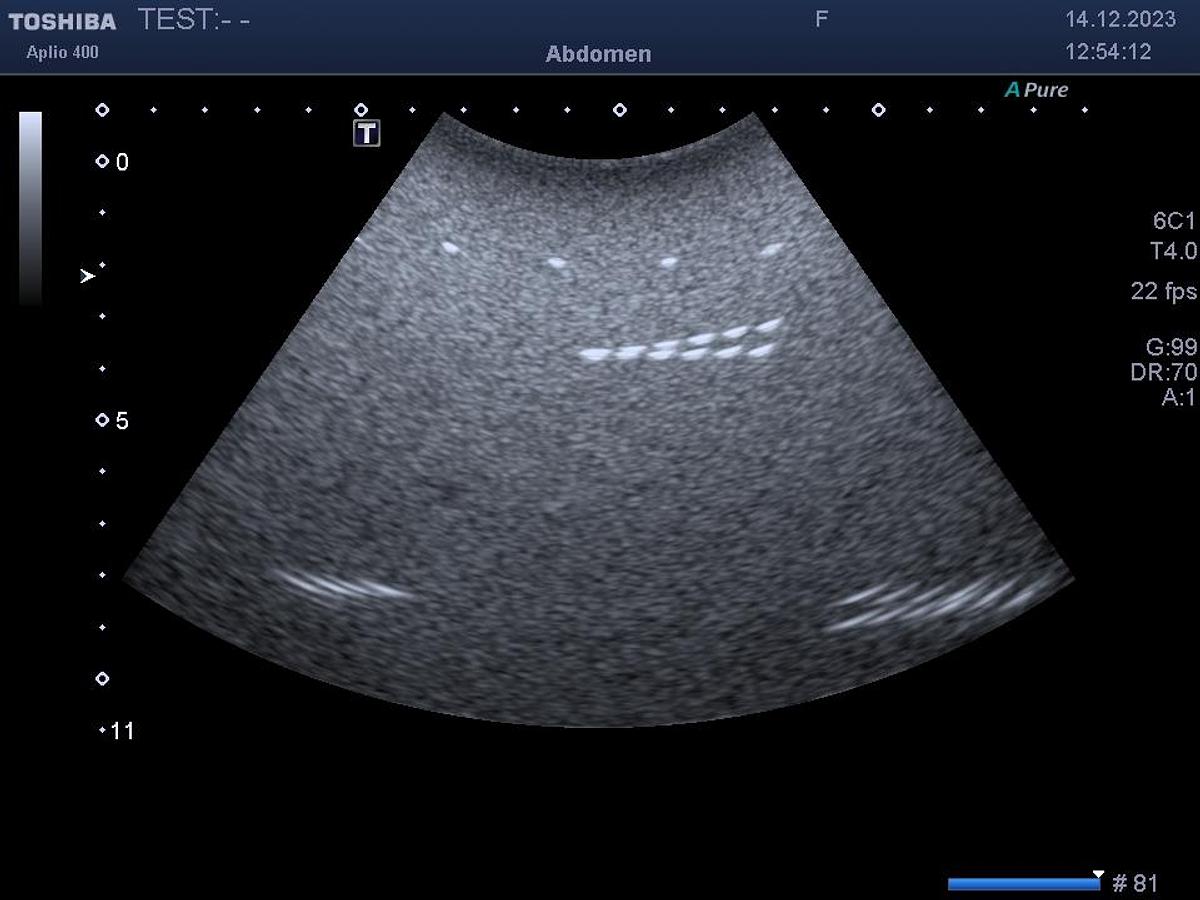This screenshot has height=900, width=1200.
Task: Select the T4.0 frequency setting
Action: [1173, 252]
